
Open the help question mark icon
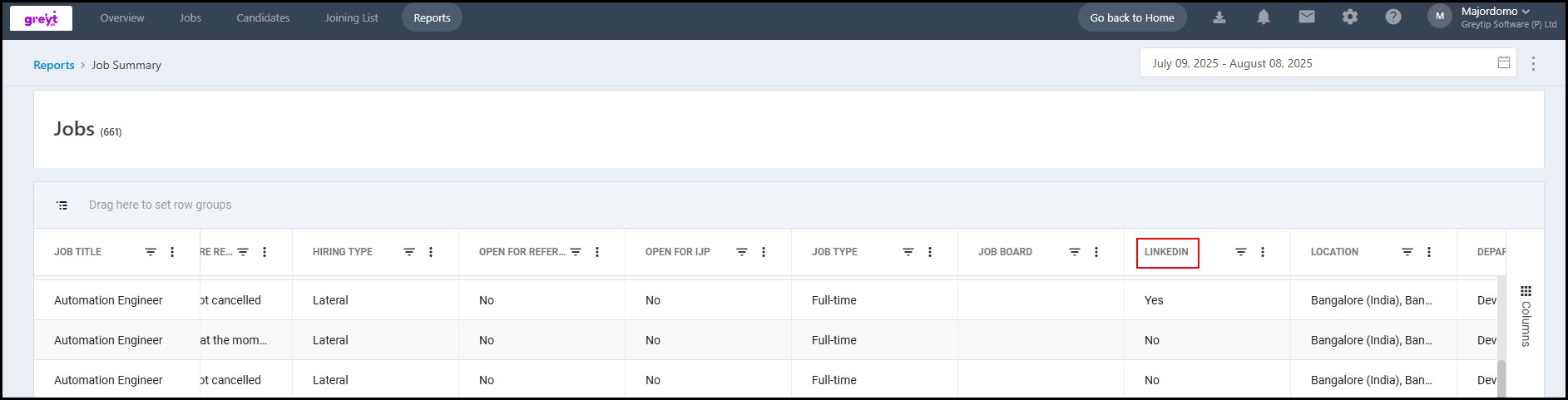[1393, 17]
